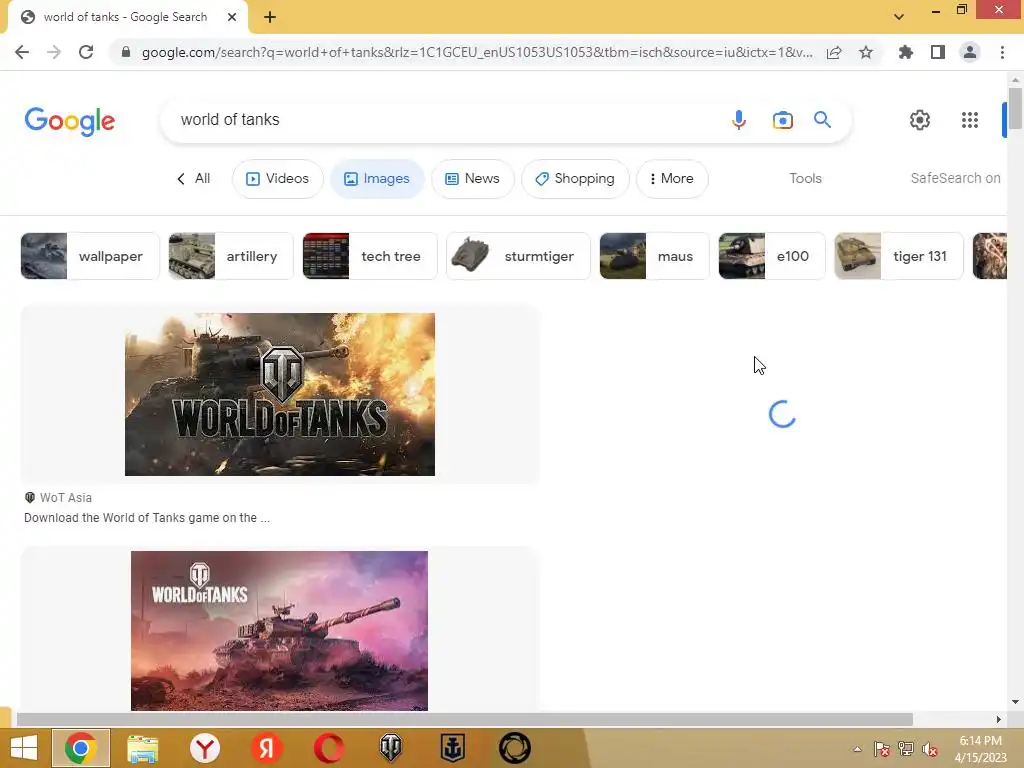This screenshot has height=768, width=1024.
Task: Click the share page icon in address bar
Action: [x=834, y=53]
